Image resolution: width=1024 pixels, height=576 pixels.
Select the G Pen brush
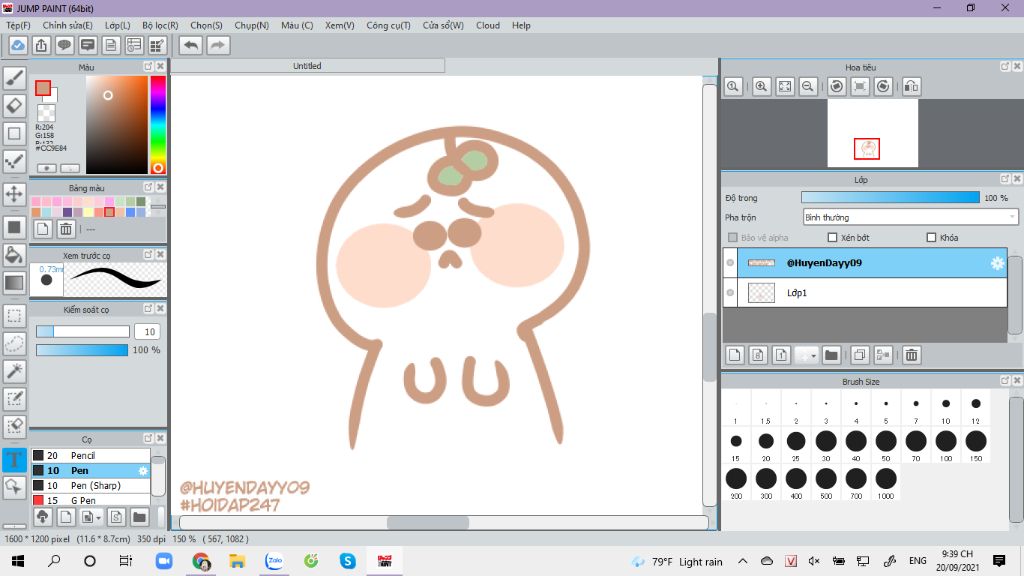(91, 500)
